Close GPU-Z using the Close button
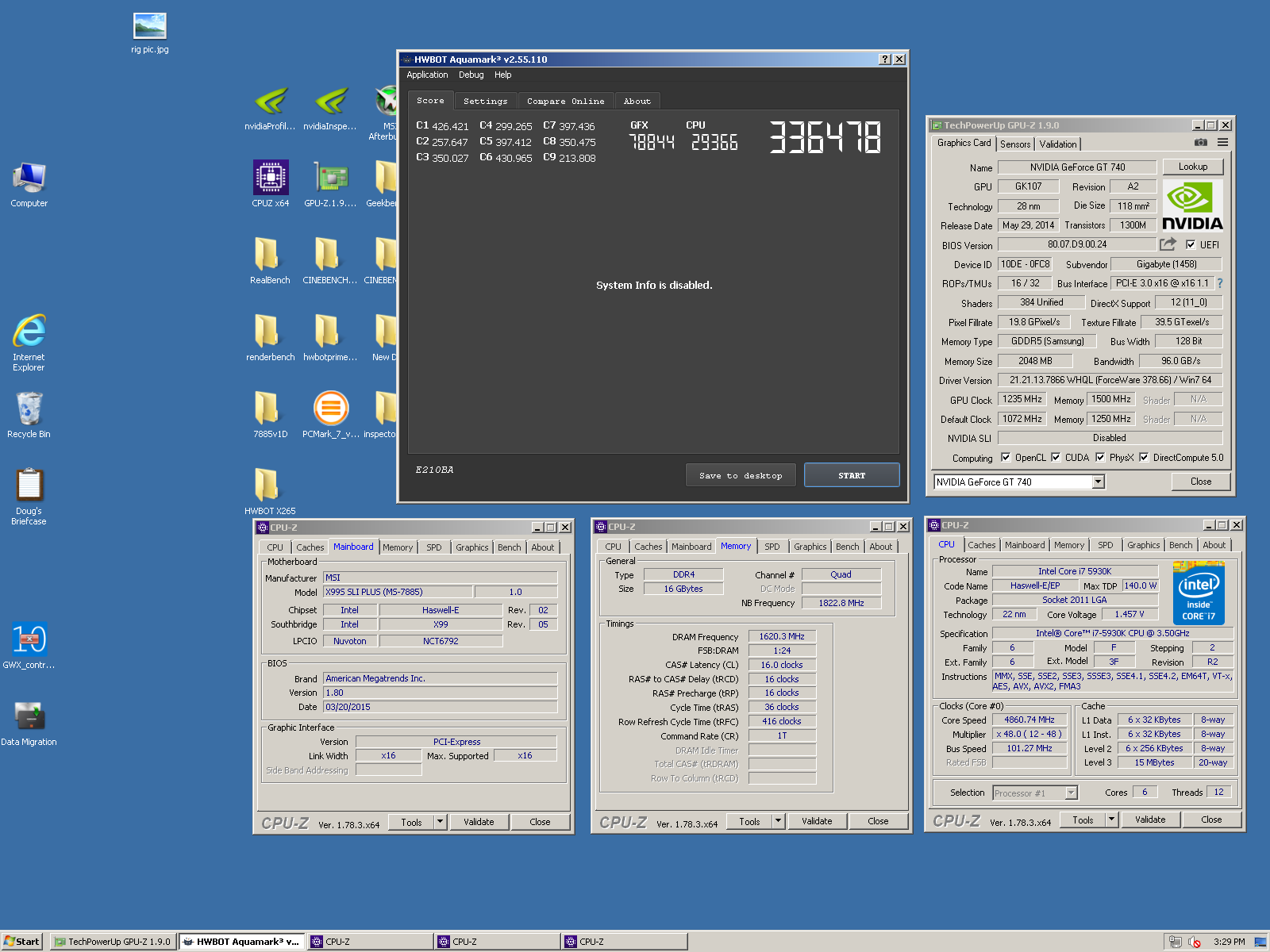The width and height of the screenshot is (1270, 952). [x=1201, y=482]
